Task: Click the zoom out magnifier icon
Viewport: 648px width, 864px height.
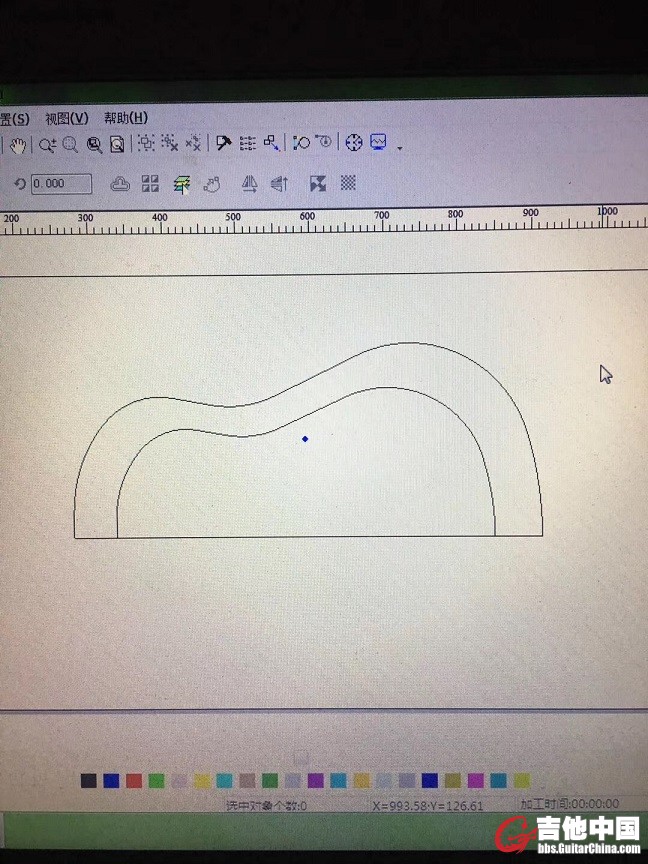Action: click(x=70, y=145)
